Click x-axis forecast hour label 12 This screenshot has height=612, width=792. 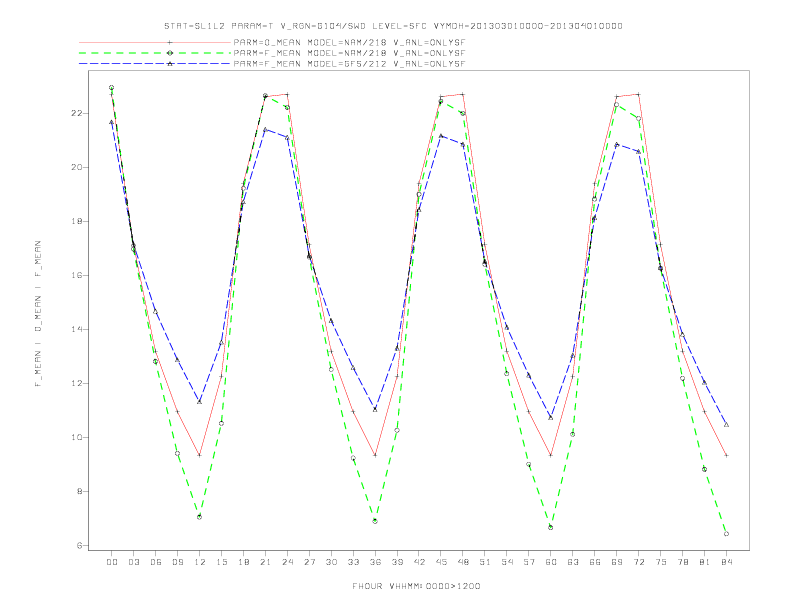pos(200,562)
